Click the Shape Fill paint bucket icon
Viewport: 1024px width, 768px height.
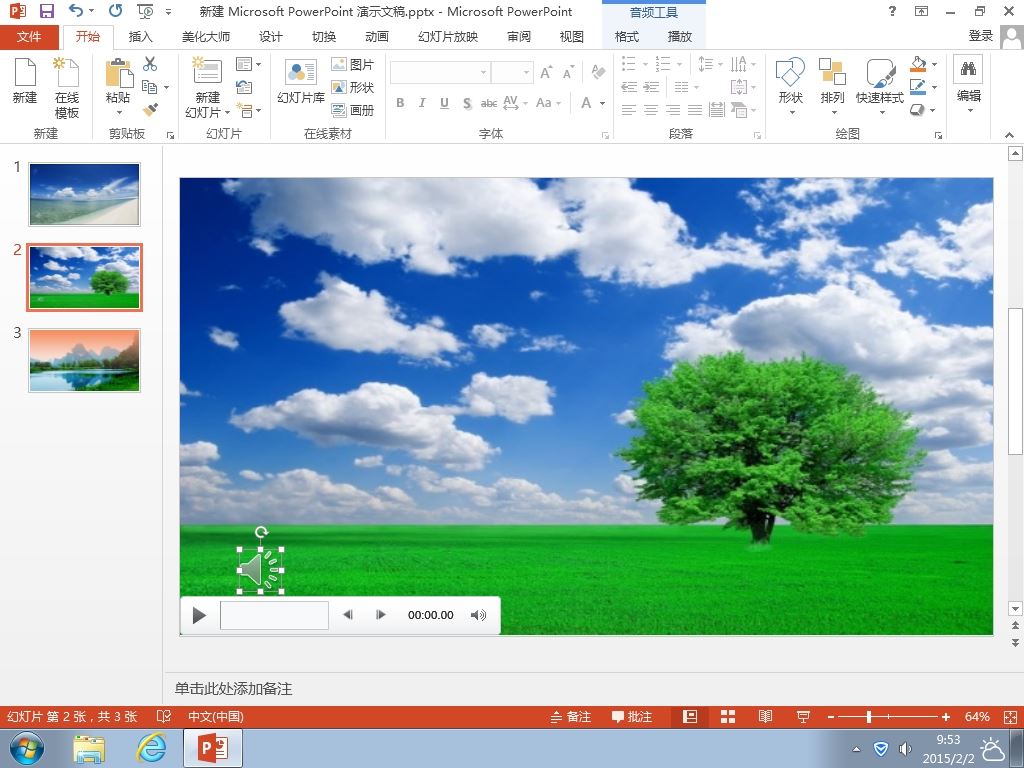(918, 64)
